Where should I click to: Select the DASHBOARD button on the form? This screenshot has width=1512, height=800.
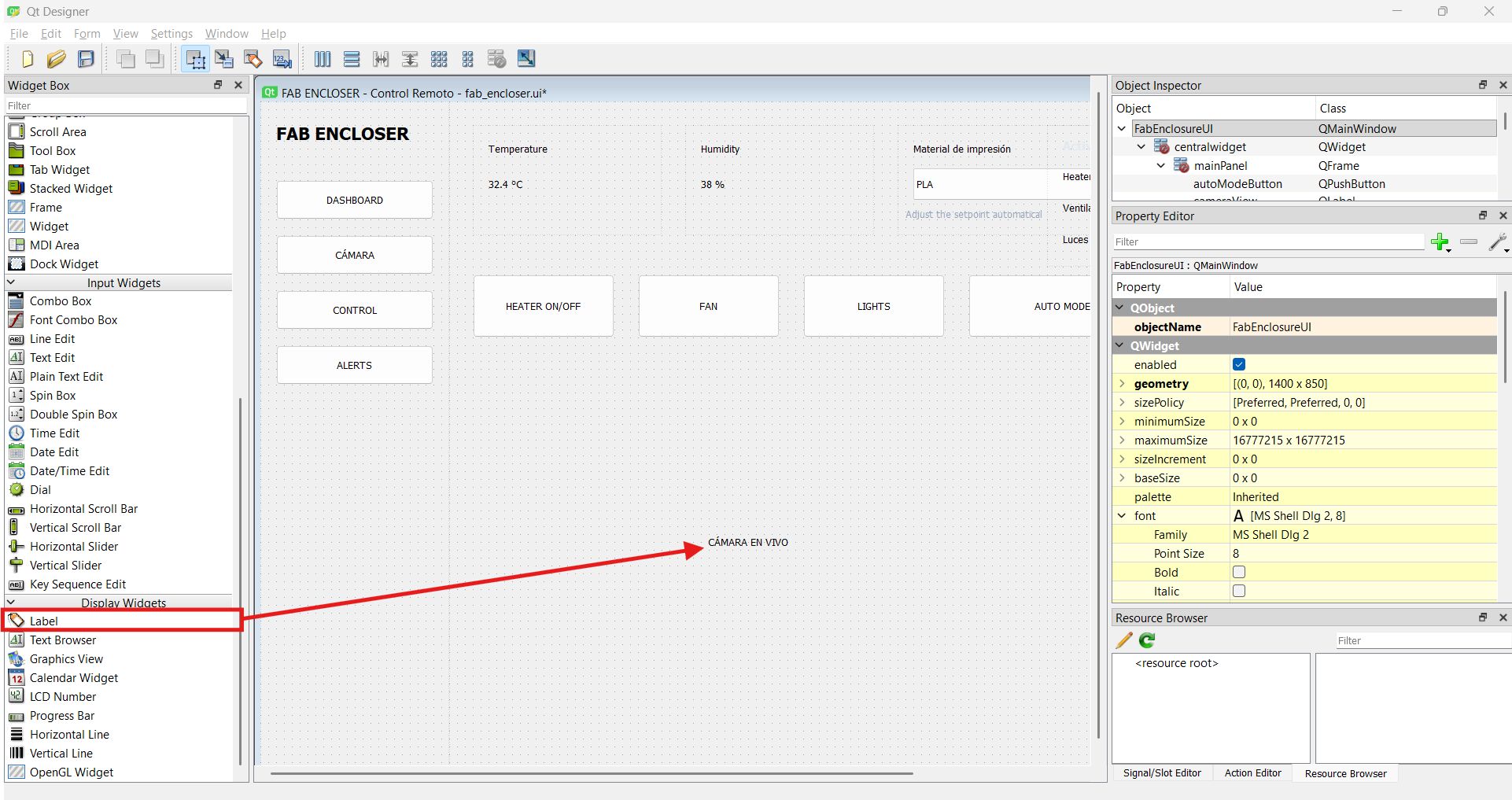(x=355, y=201)
